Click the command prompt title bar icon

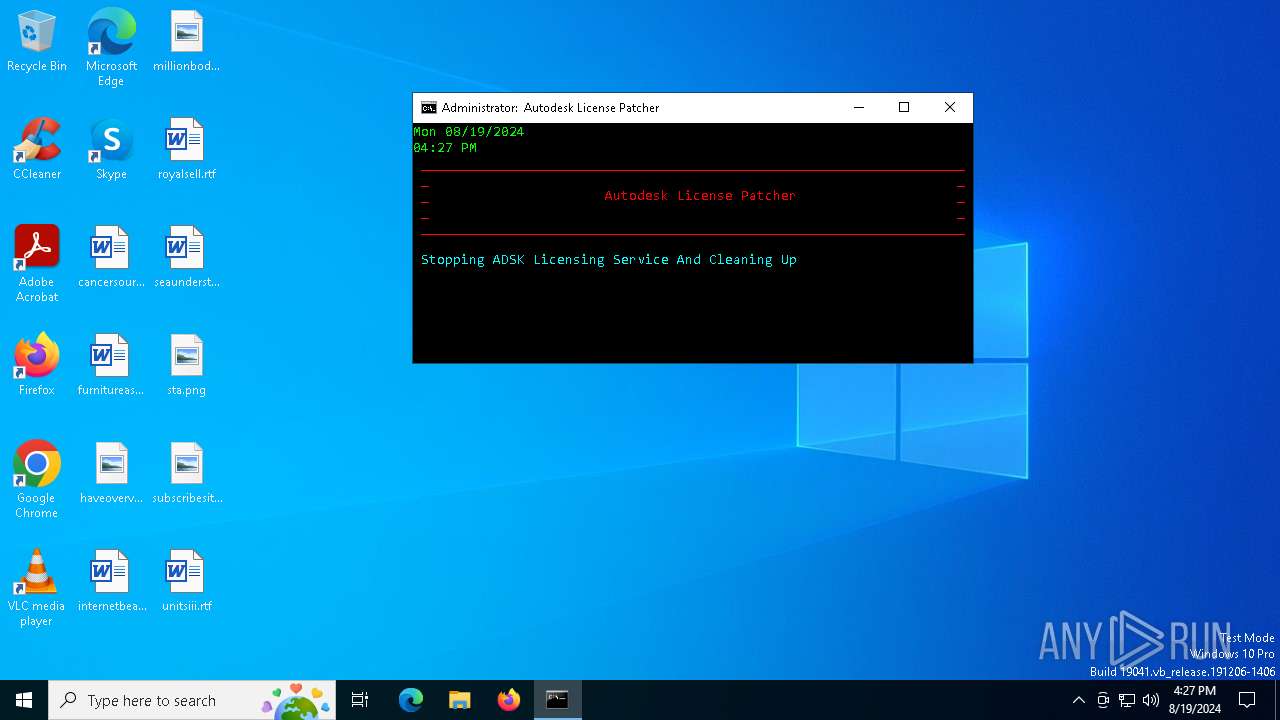[x=428, y=108]
